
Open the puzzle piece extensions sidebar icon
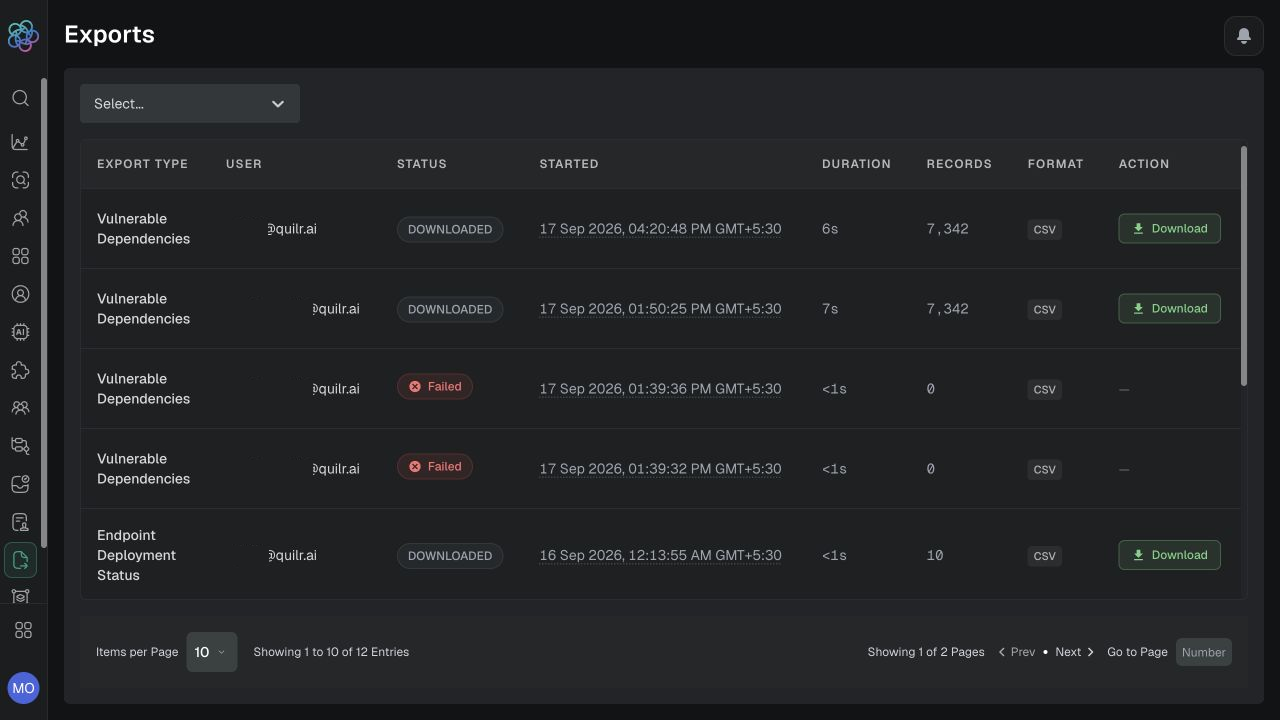click(x=20, y=370)
